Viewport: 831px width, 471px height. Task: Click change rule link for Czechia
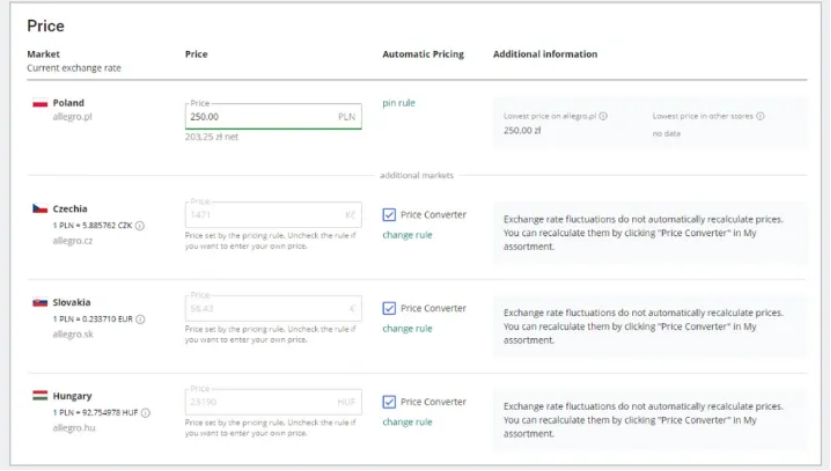[x=407, y=235]
